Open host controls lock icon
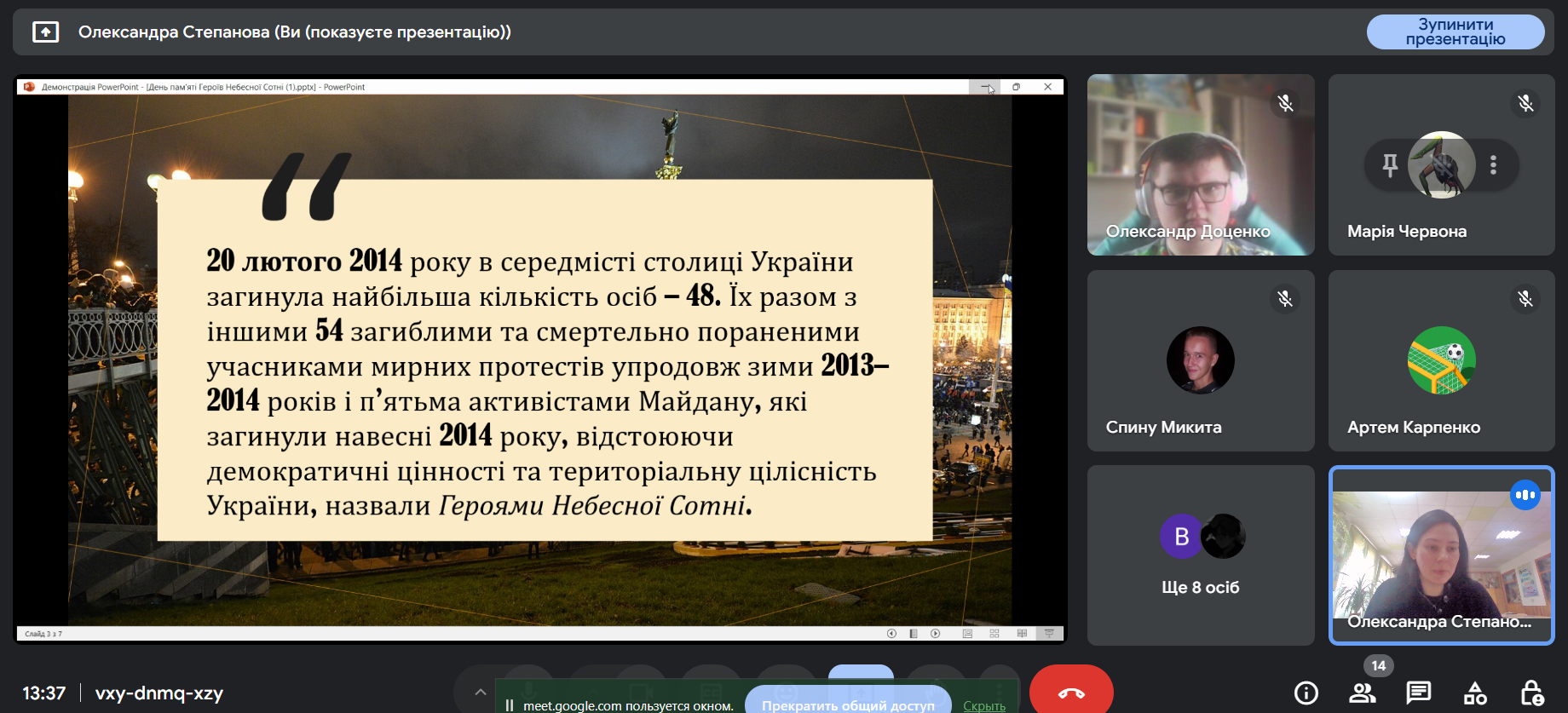This screenshot has height=713, width=1568. tap(1531, 693)
